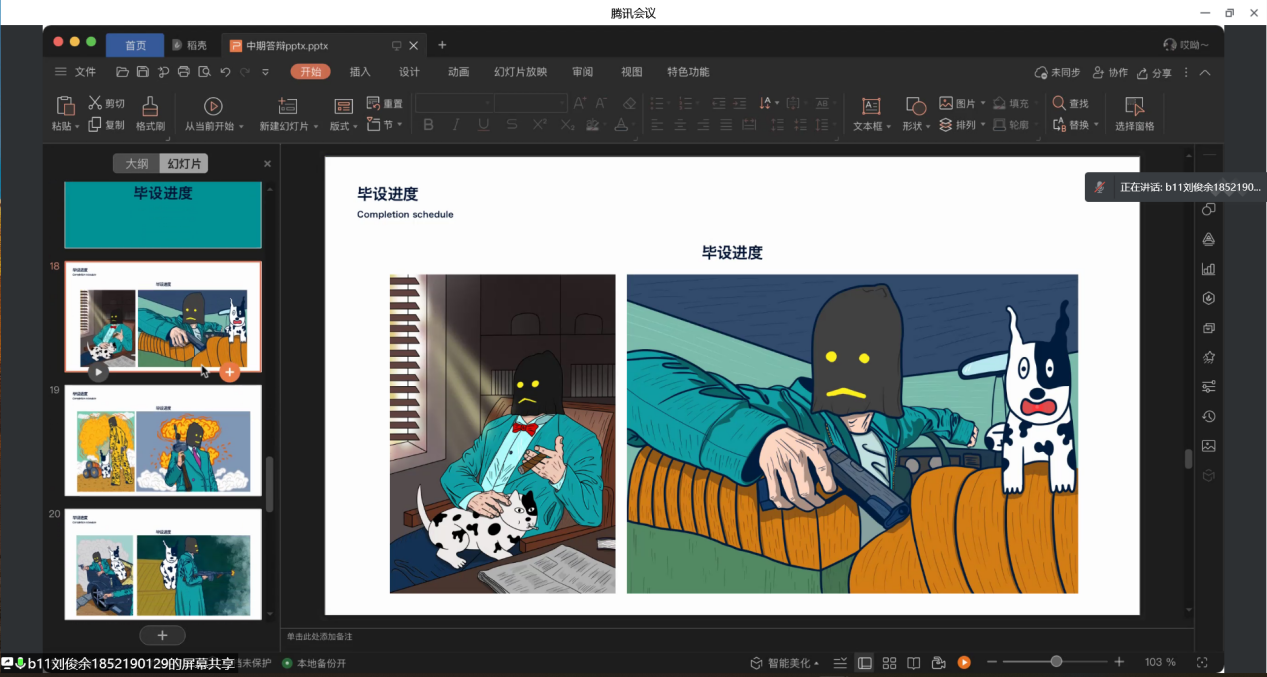Toggle Italic formatting
This screenshot has width=1267, height=677.
coord(456,125)
